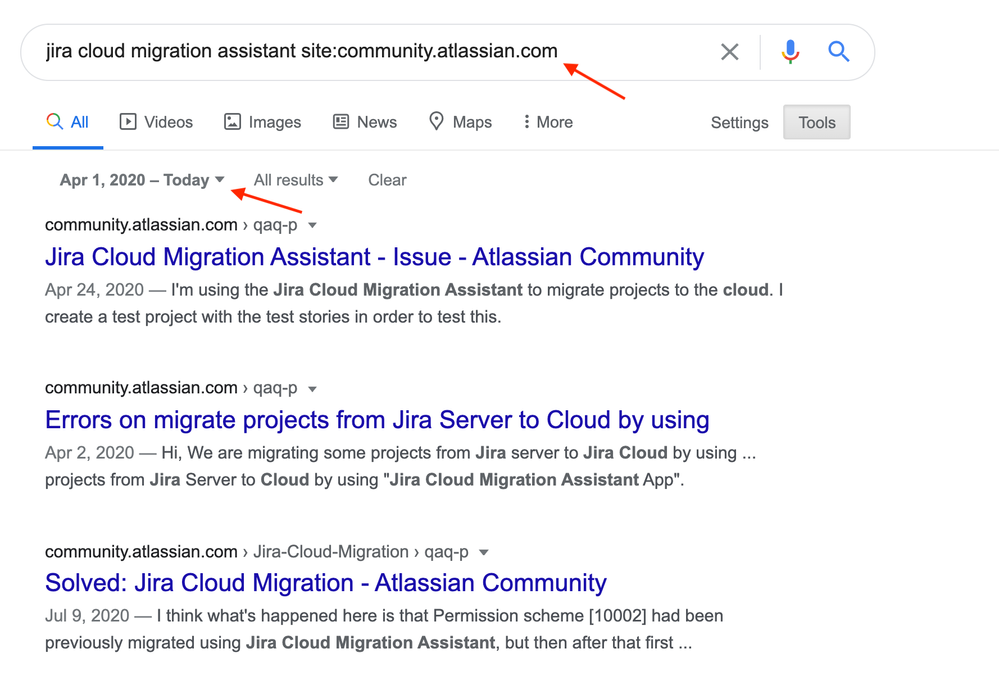Open 'Errors on migrate projects from Jira Server' result

(377, 420)
